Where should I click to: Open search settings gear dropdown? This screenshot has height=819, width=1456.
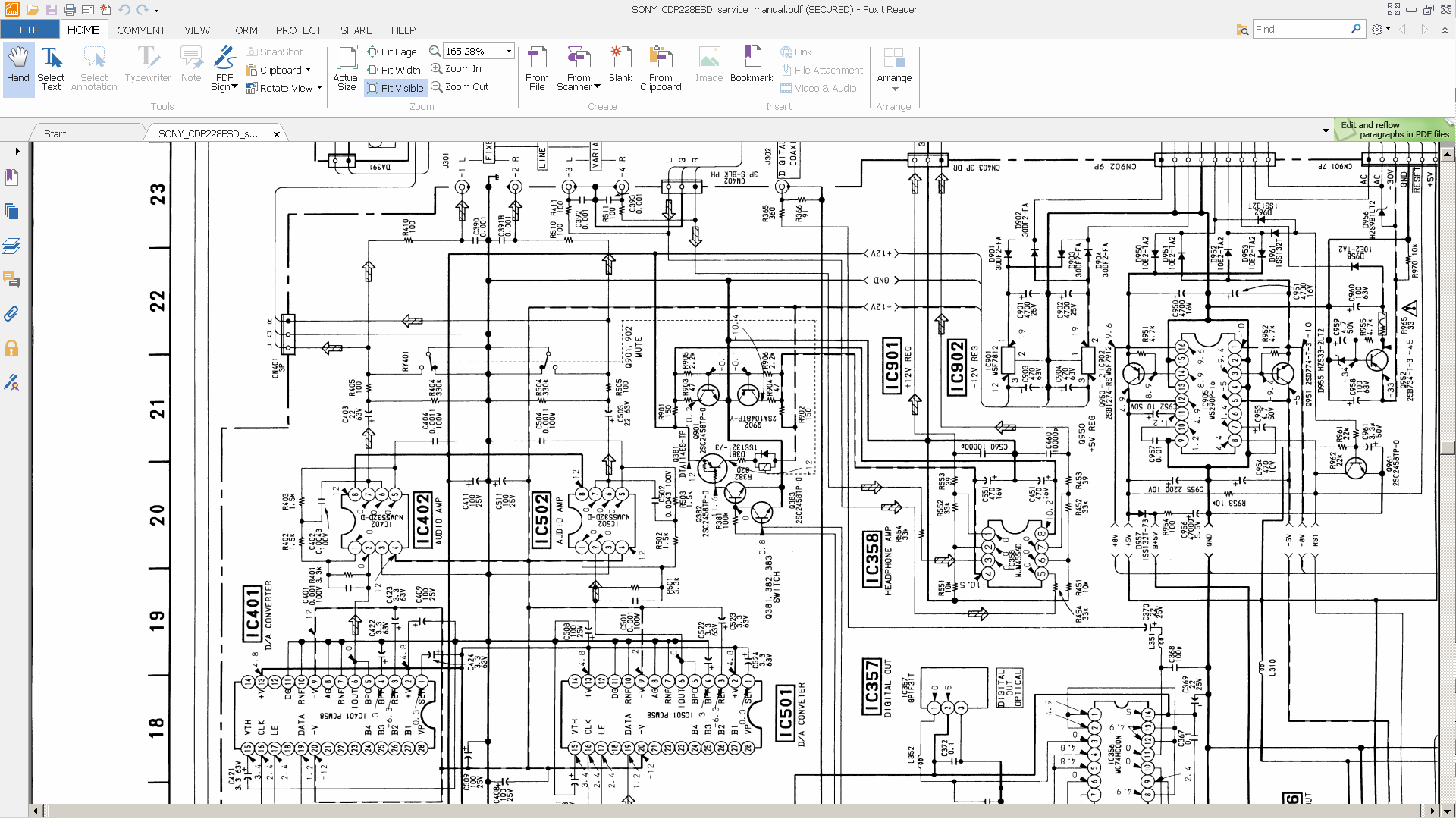pyautogui.click(x=1381, y=29)
